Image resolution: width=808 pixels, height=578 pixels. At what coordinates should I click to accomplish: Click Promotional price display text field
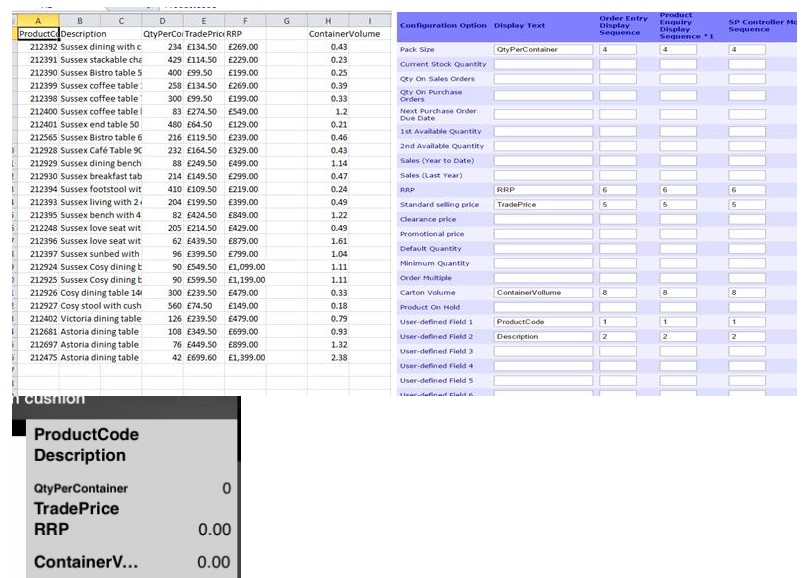click(543, 234)
